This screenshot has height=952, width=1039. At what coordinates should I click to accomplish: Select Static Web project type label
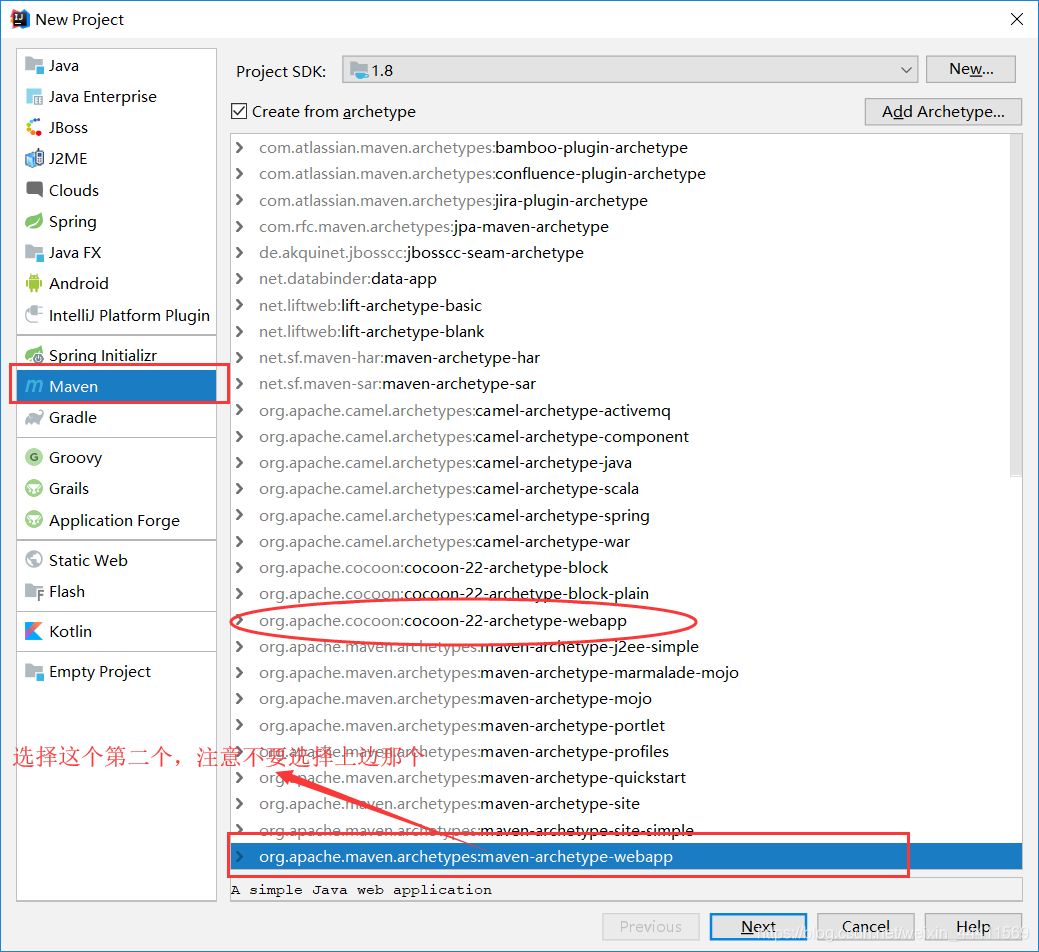point(88,560)
